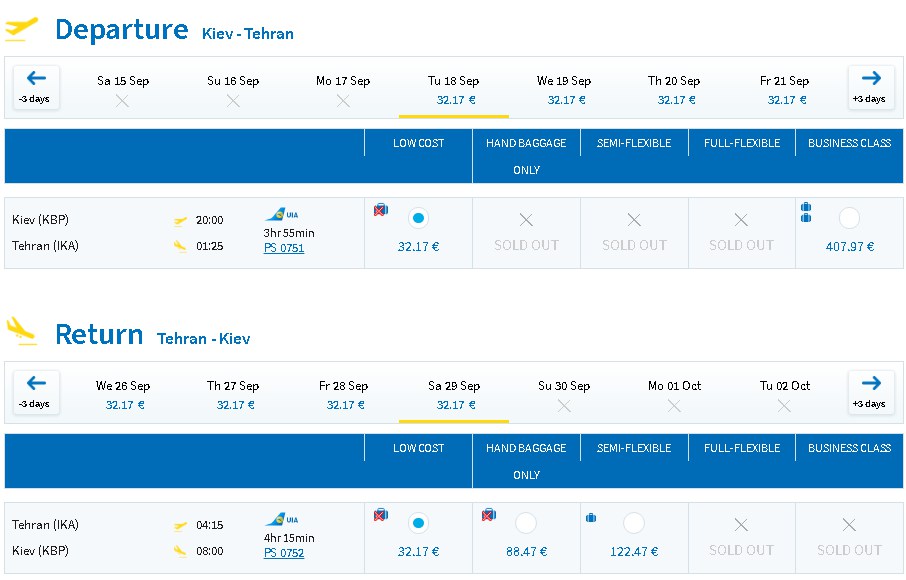Click no-baggage icon in return Low Cost cell

[381, 514]
